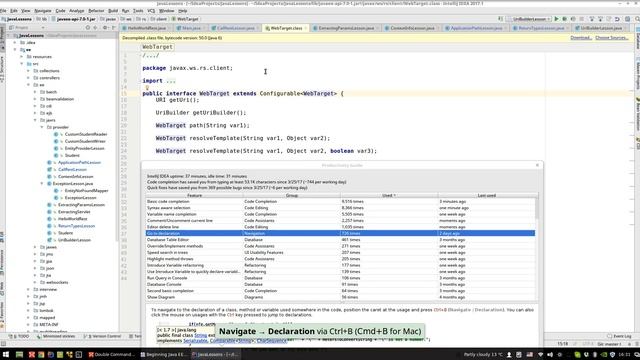Screen dimensions: 640x360
Task: Click the scroll-from-source target icon in Project panel
Action: click(87, 28)
